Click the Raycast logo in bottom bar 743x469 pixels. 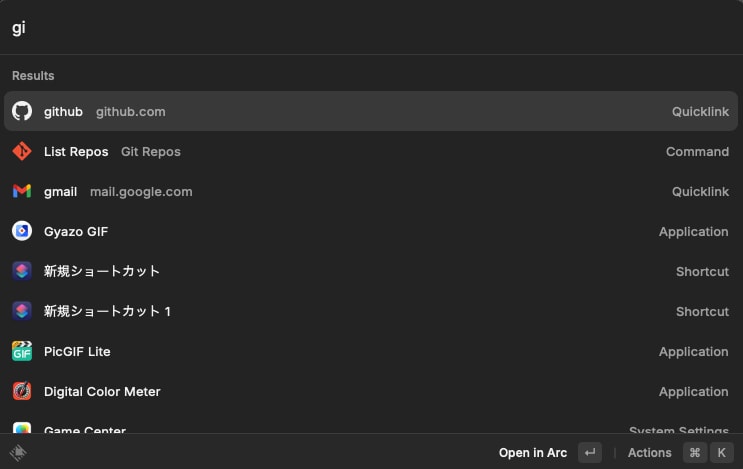tap(18, 452)
